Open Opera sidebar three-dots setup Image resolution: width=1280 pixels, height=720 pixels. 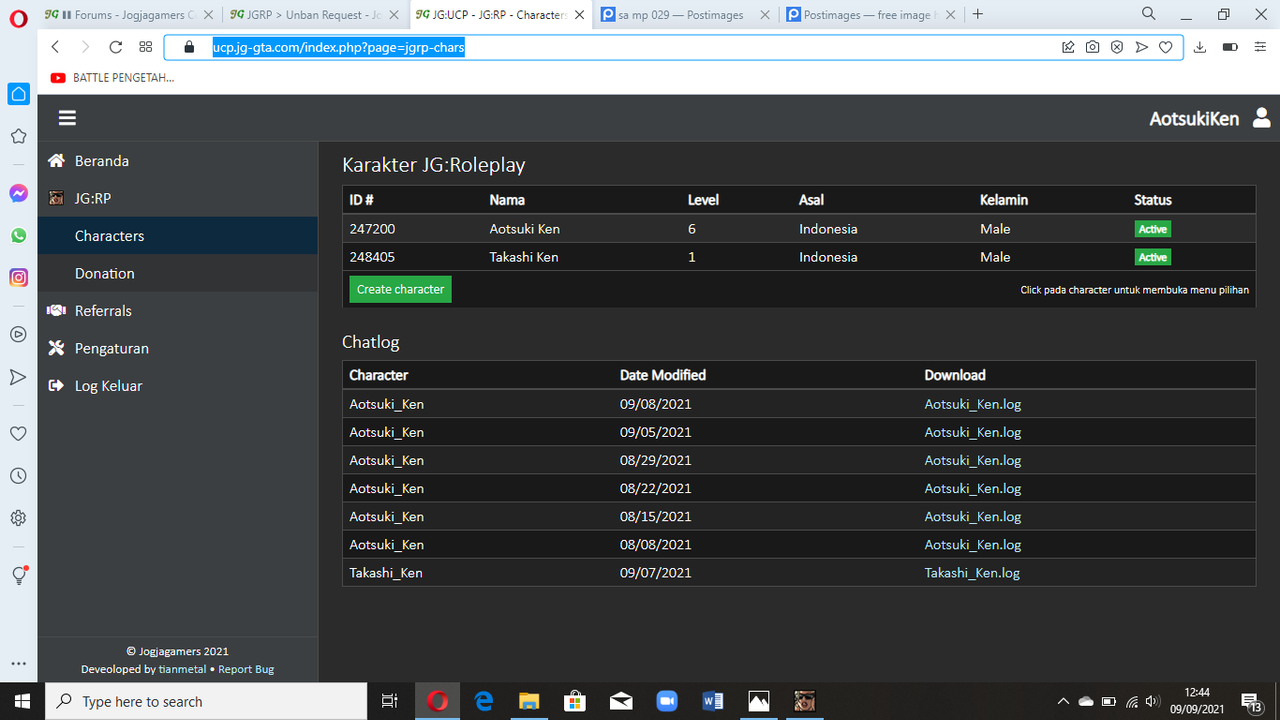pyautogui.click(x=18, y=663)
